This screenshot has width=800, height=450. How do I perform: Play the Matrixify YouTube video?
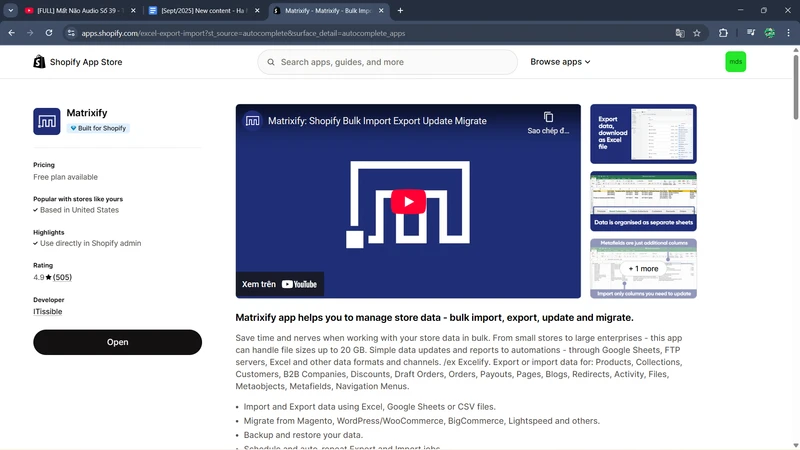click(407, 201)
